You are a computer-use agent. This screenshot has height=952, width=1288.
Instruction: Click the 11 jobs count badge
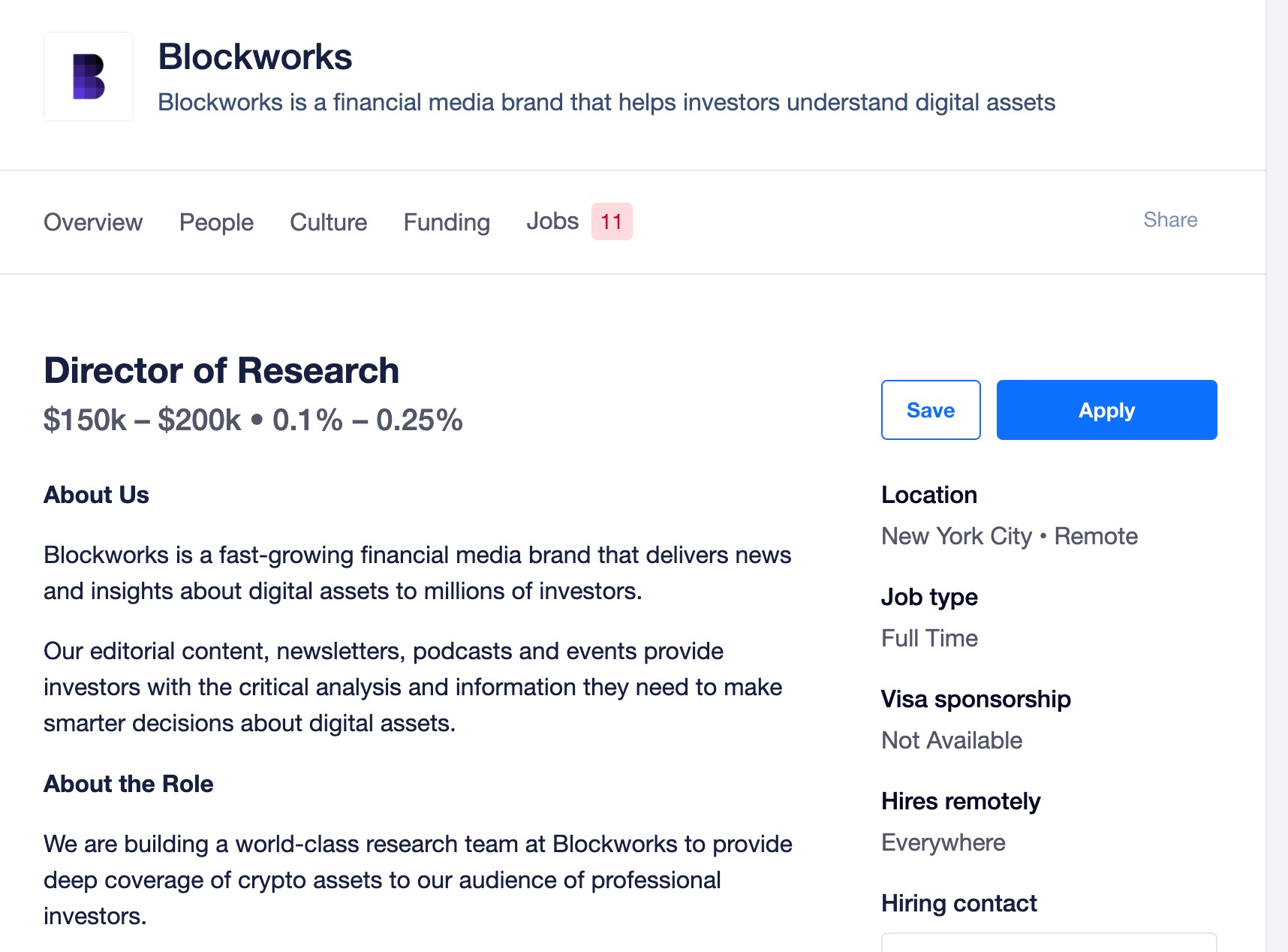click(612, 221)
